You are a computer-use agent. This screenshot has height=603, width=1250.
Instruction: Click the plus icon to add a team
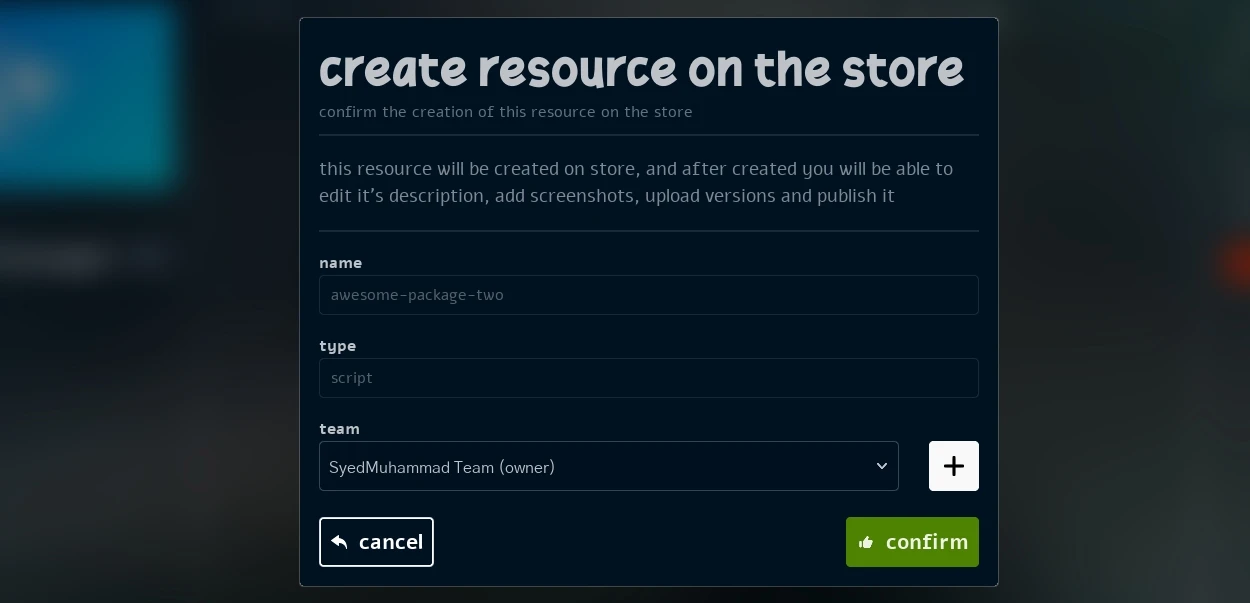click(953, 466)
